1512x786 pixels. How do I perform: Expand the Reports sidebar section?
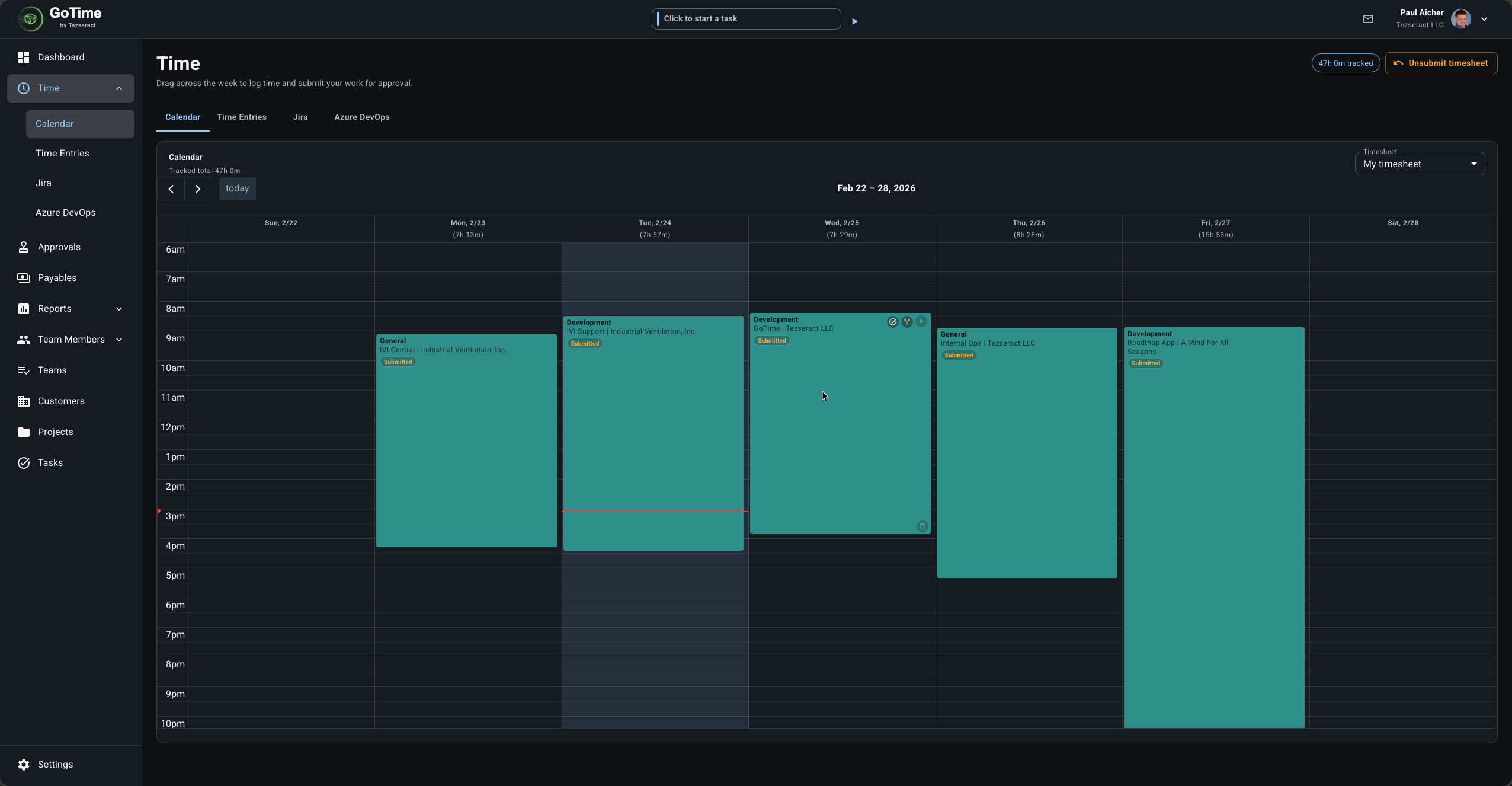click(x=119, y=309)
